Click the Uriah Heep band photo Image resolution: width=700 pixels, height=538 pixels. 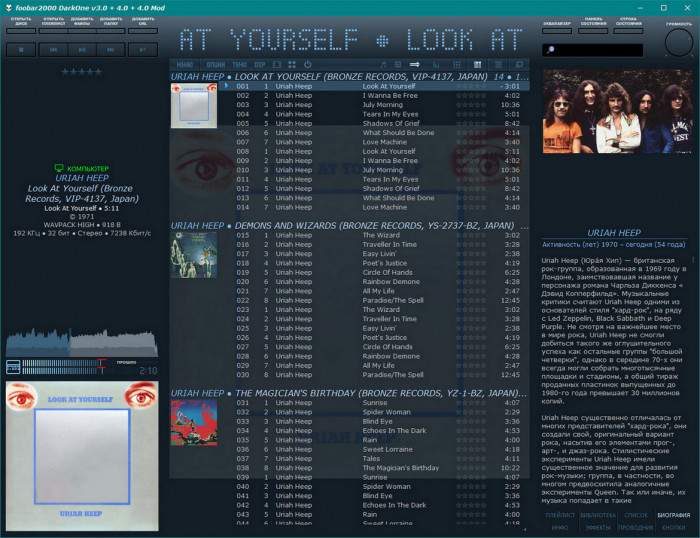(617, 112)
